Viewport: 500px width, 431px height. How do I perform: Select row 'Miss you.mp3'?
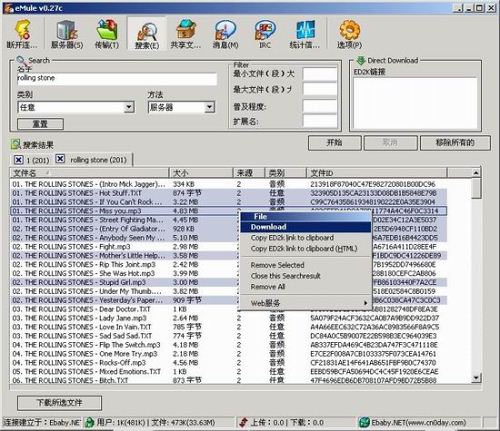coord(229,211)
